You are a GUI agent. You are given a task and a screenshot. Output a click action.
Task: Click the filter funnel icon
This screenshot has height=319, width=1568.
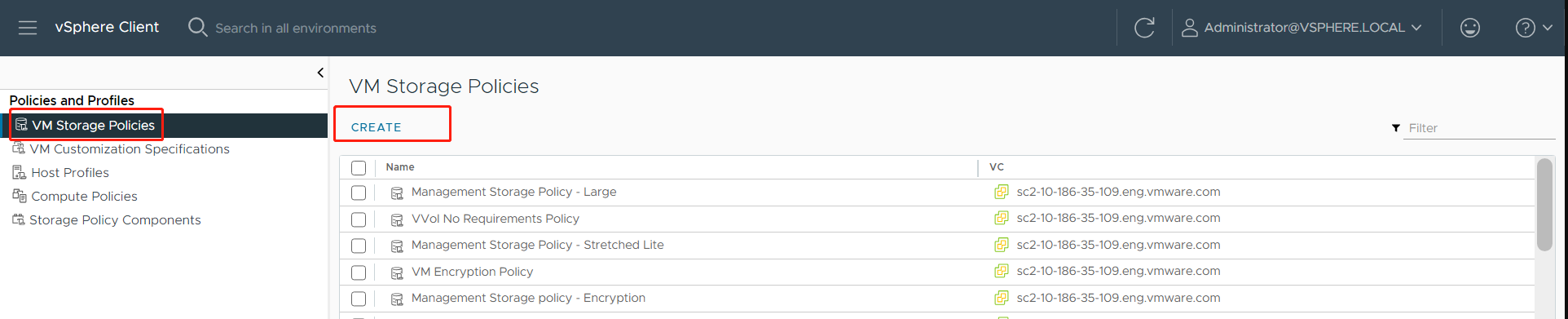1396,128
